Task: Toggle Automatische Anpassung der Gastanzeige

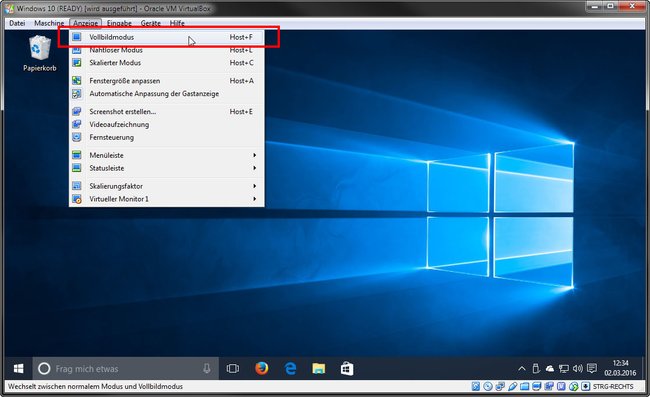Action: (166, 94)
